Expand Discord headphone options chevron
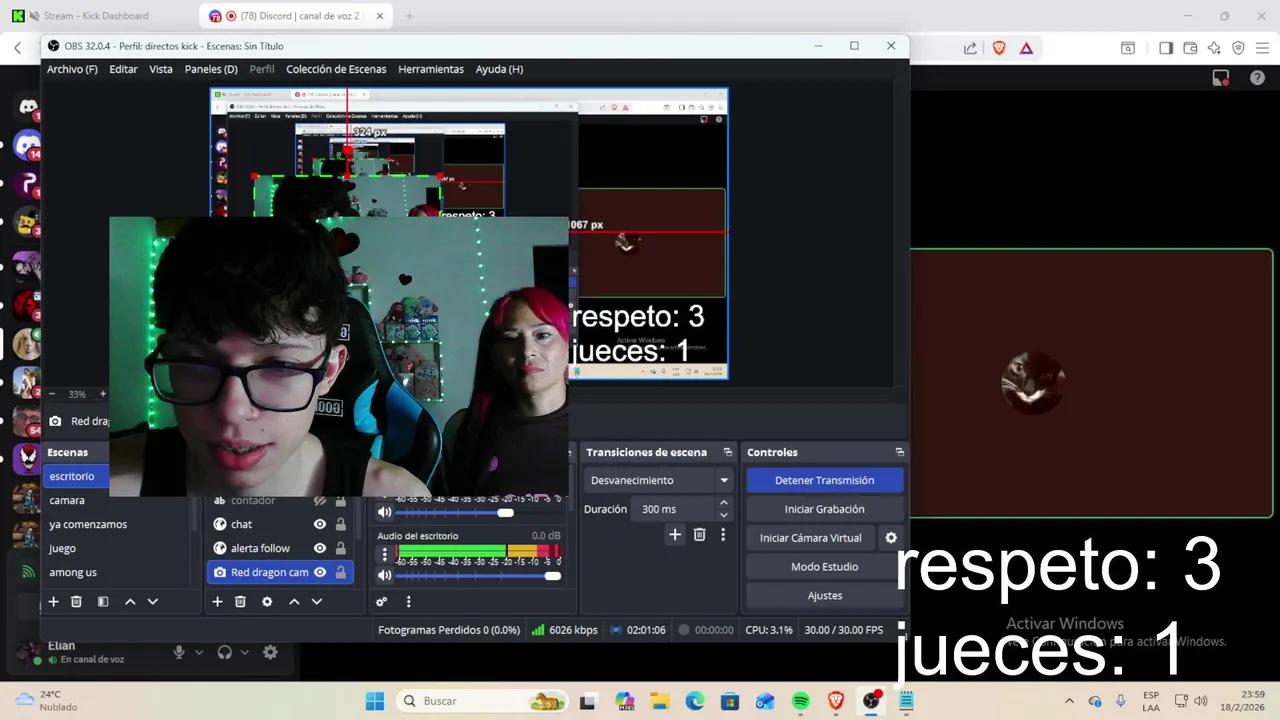 [245, 652]
